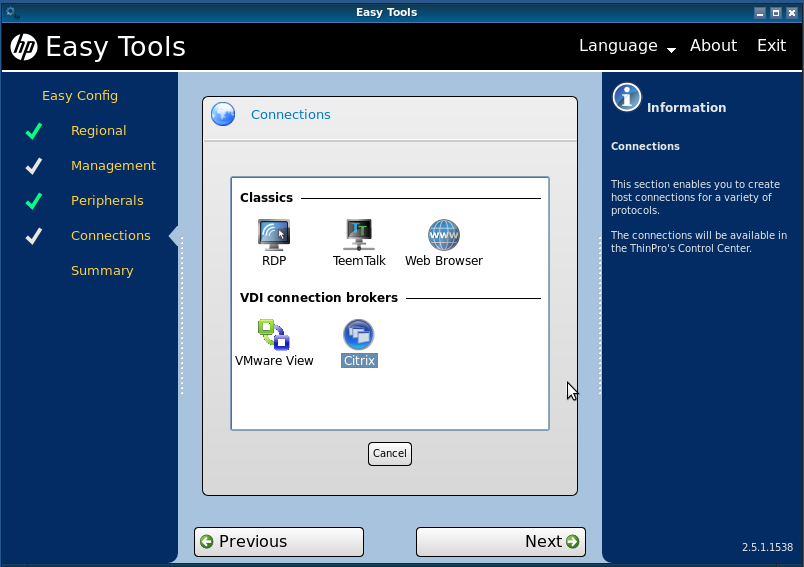Click the white checkmark beside Management
This screenshot has width=804, height=567.
pyautogui.click(x=34, y=166)
